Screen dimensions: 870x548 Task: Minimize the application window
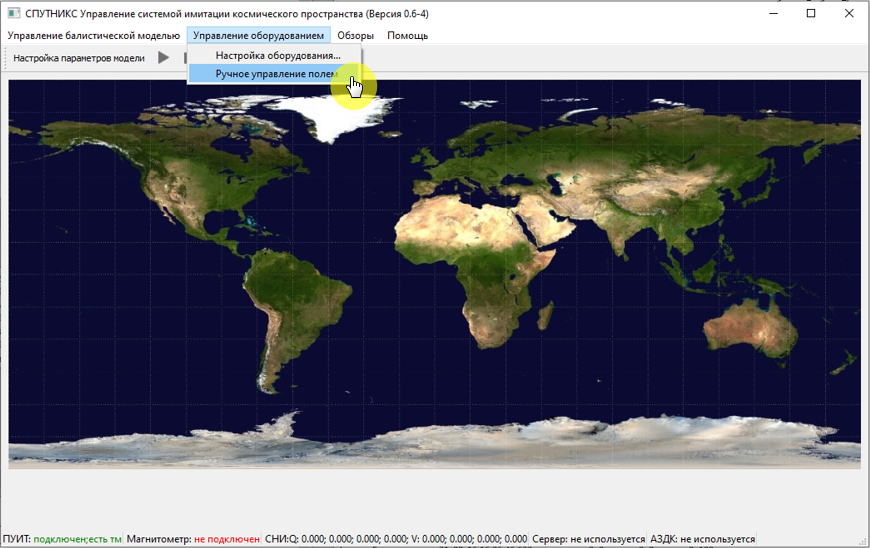pyautogui.click(x=772, y=13)
